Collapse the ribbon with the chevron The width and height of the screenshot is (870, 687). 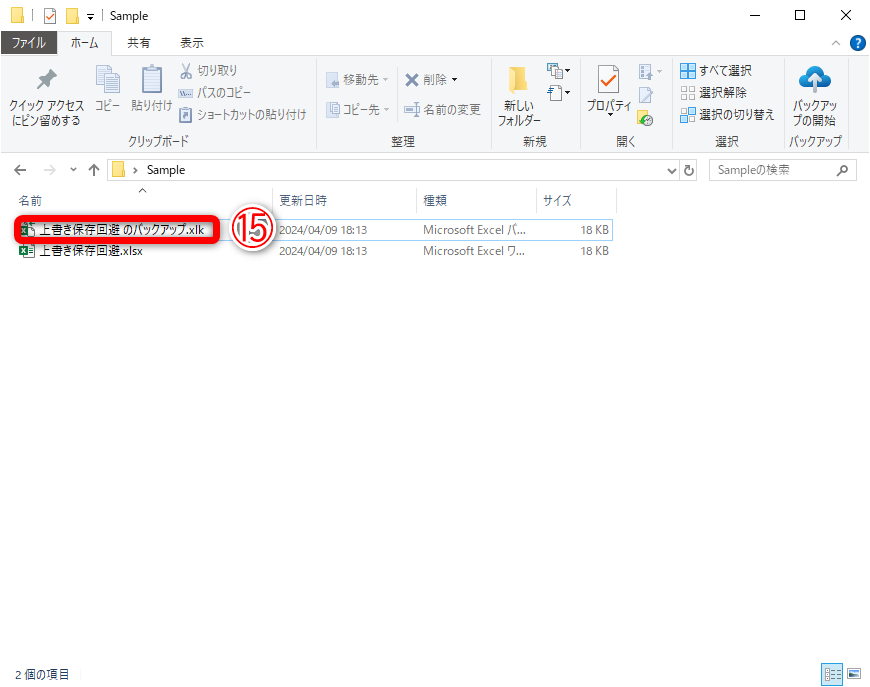point(835,42)
